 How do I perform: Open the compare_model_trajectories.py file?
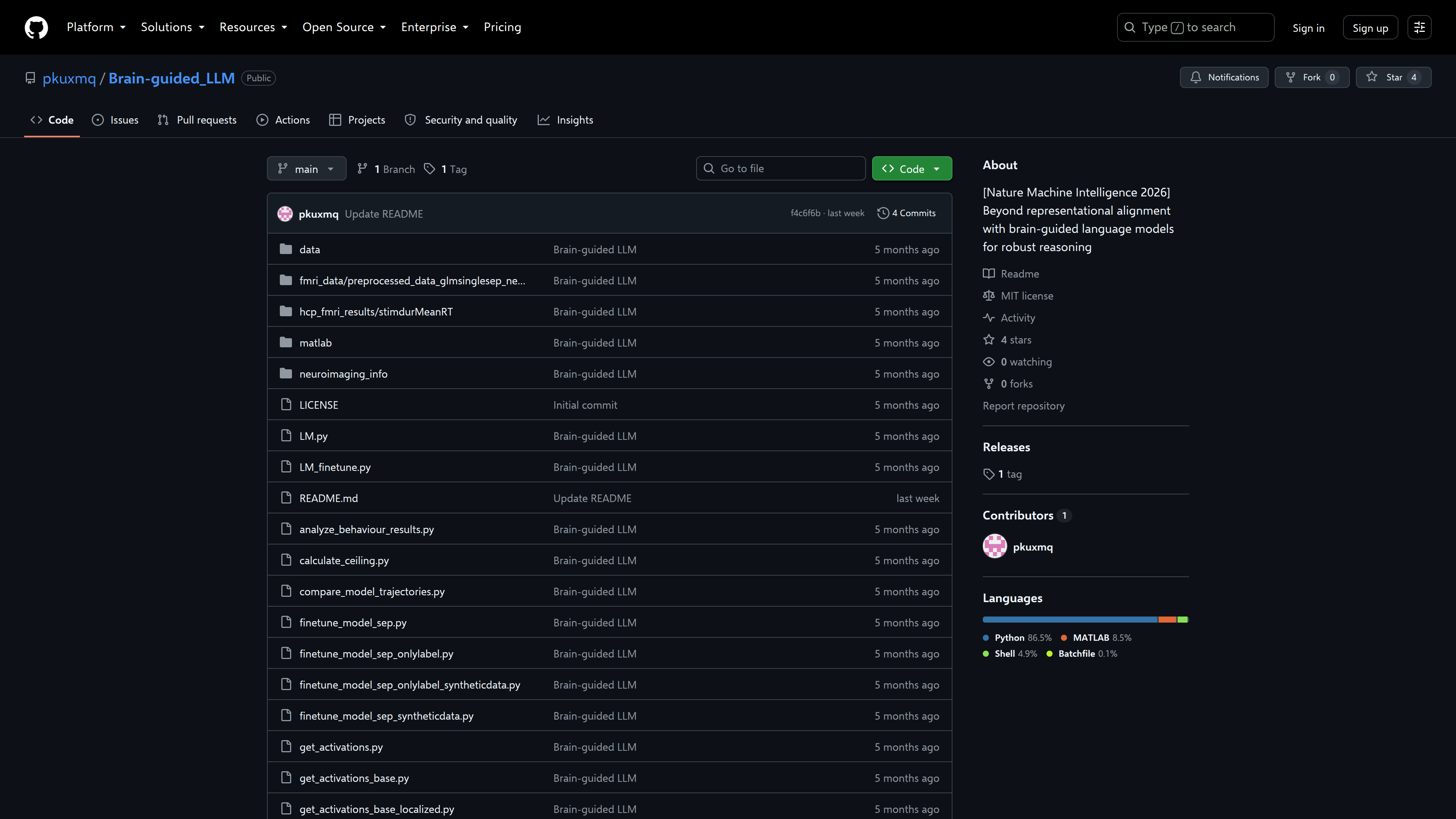click(x=372, y=591)
